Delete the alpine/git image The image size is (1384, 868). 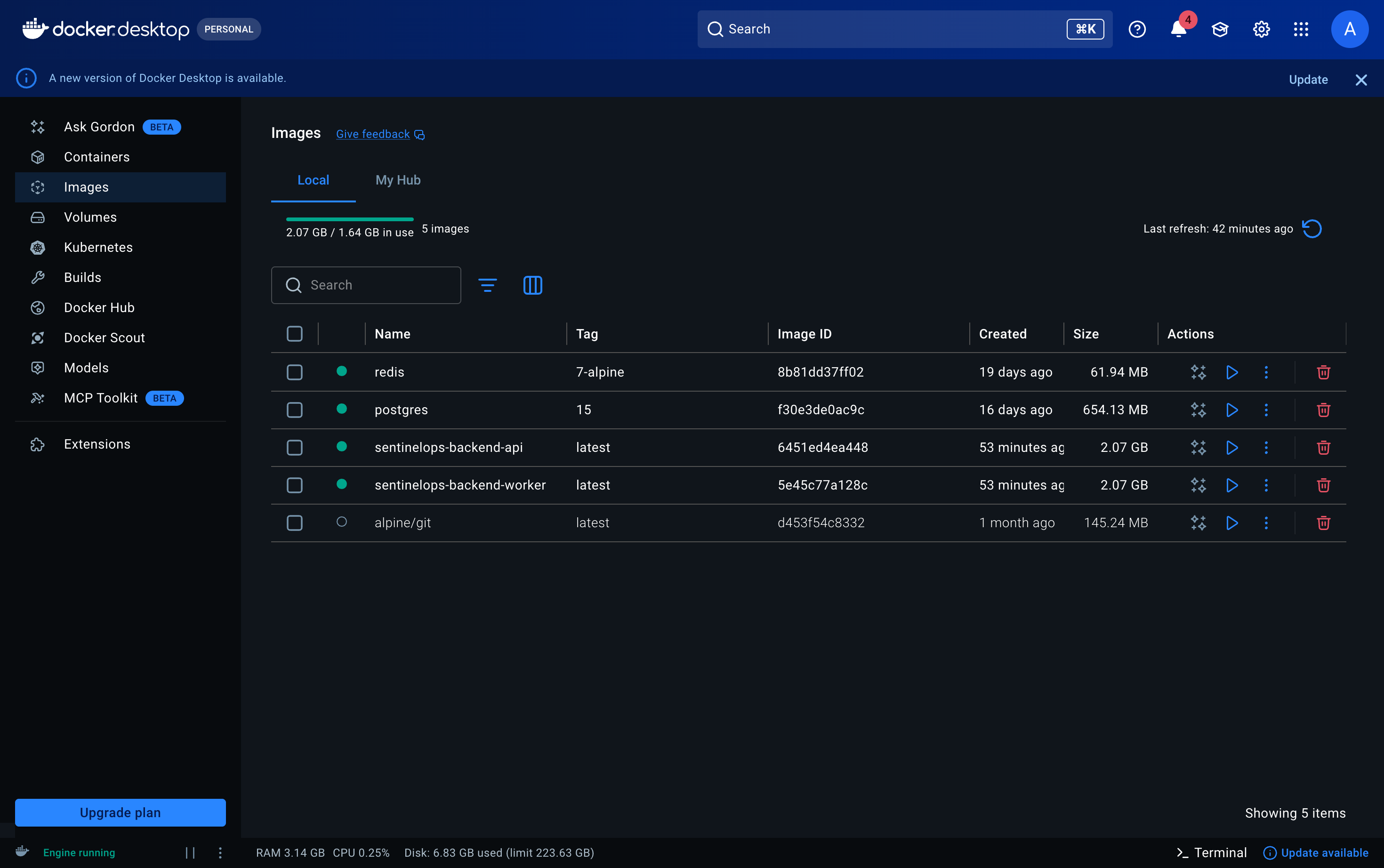(1323, 523)
